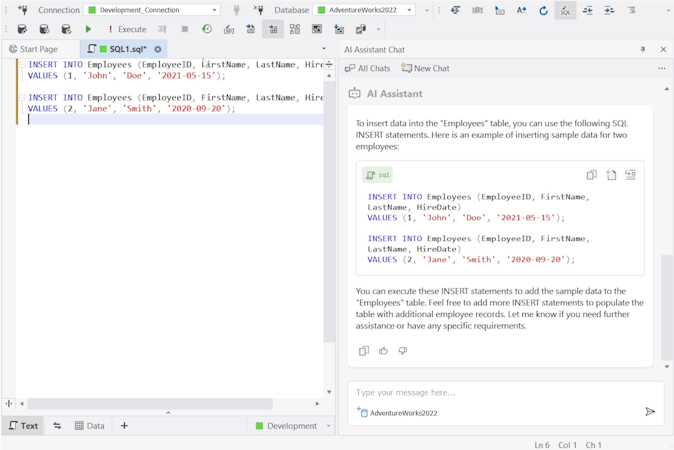Start a New Chat
Screen dimensions: 674x450
click(x=425, y=68)
